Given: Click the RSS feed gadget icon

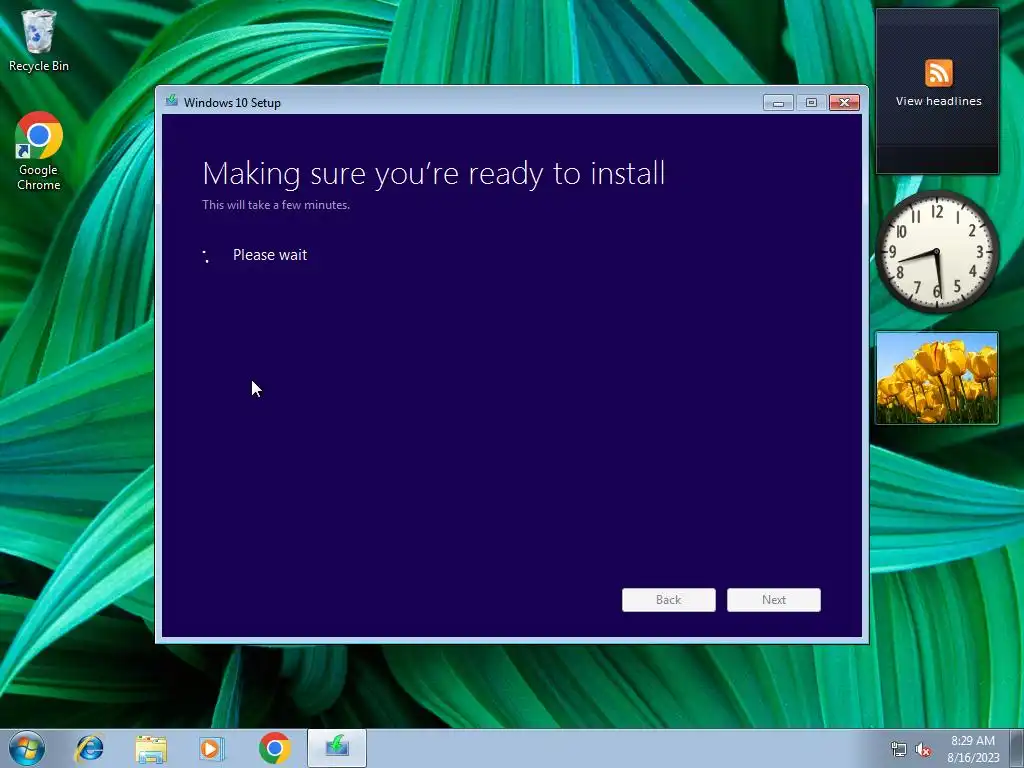Looking at the screenshot, I should pos(938,72).
